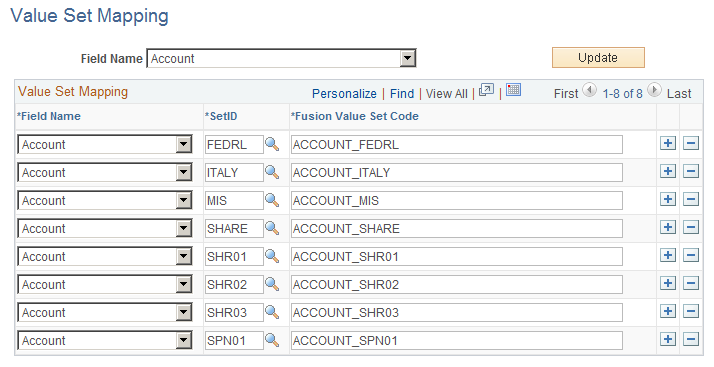Image resolution: width=714 pixels, height=367 pixels.
Task: Open SetID lookup for SHR02 row
Action: coord(272,284)
